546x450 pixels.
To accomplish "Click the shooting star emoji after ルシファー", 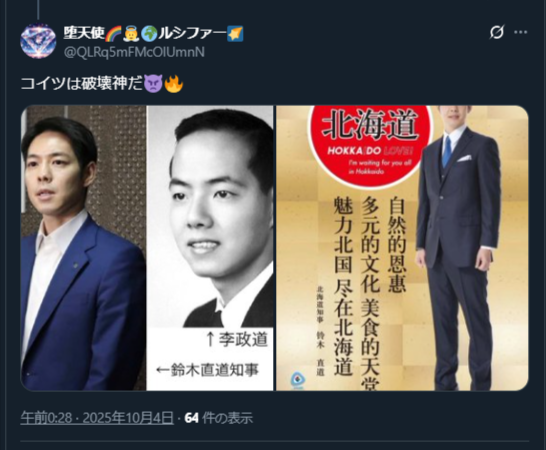I will tap(235, 34).
